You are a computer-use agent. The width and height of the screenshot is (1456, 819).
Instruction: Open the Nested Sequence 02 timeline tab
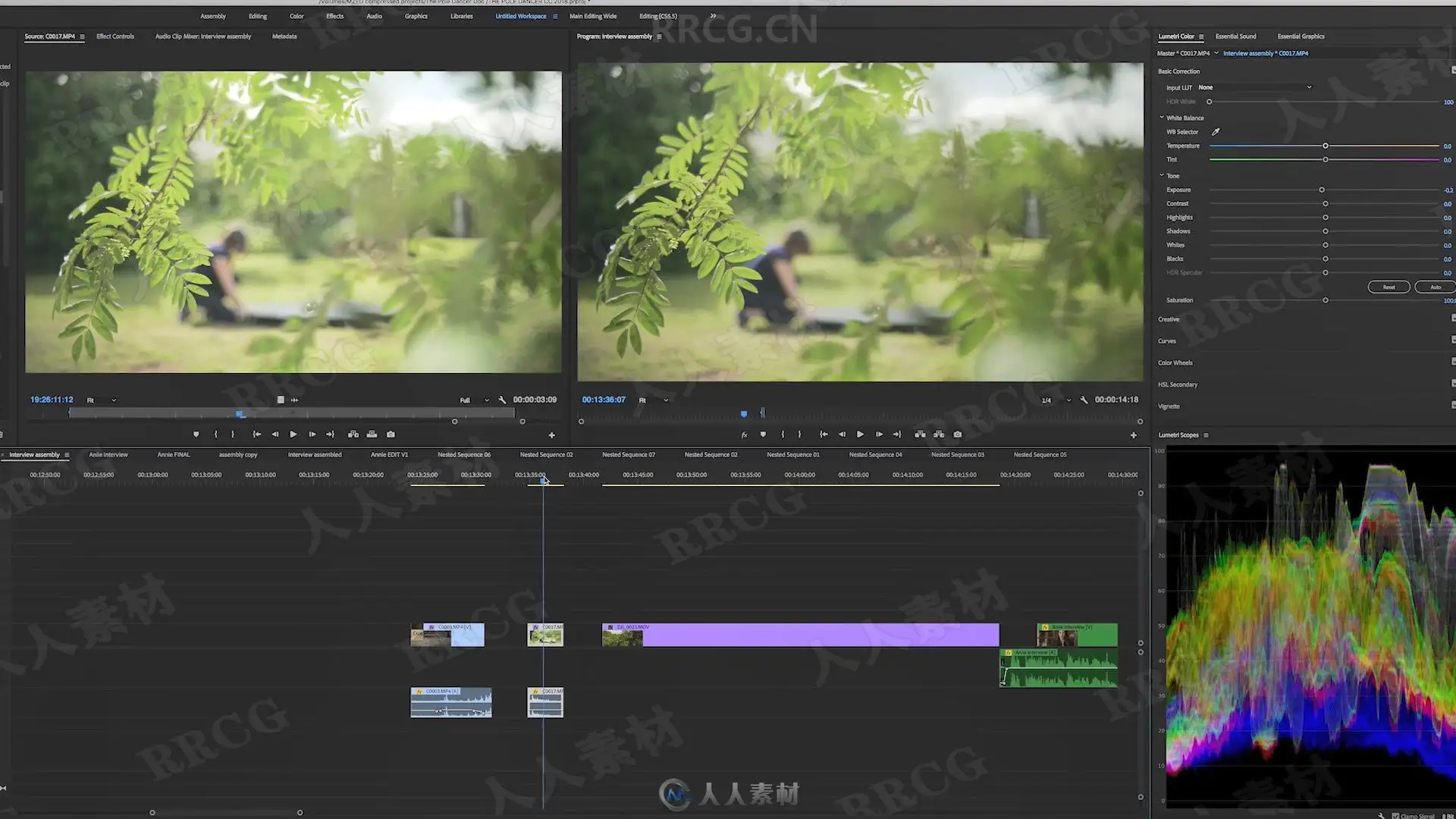tap(546, 455)
